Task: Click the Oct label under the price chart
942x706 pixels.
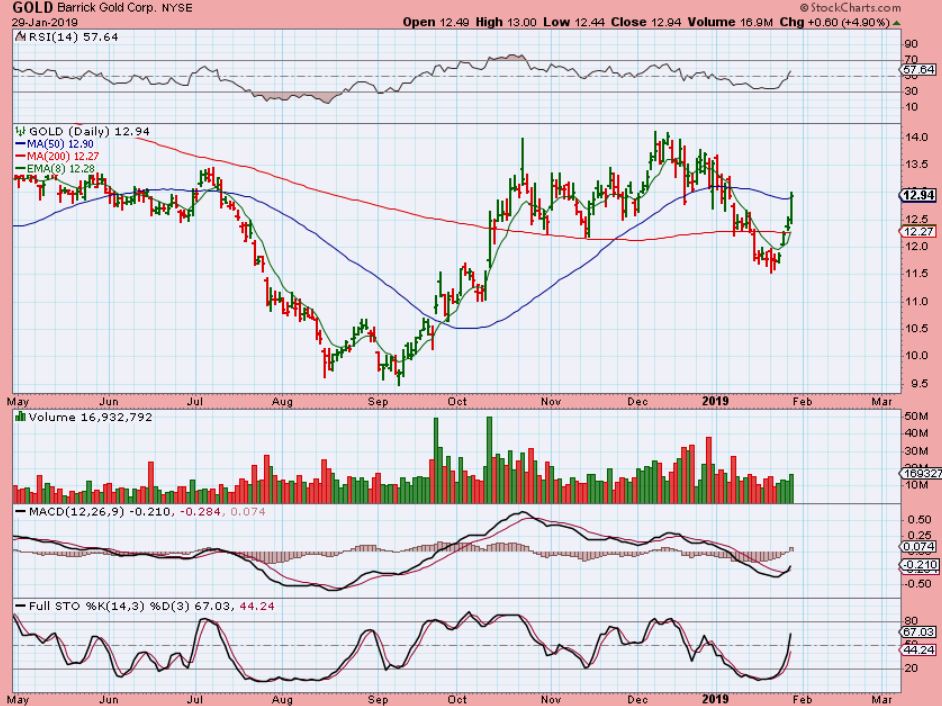Action: (x=457, y=401)
